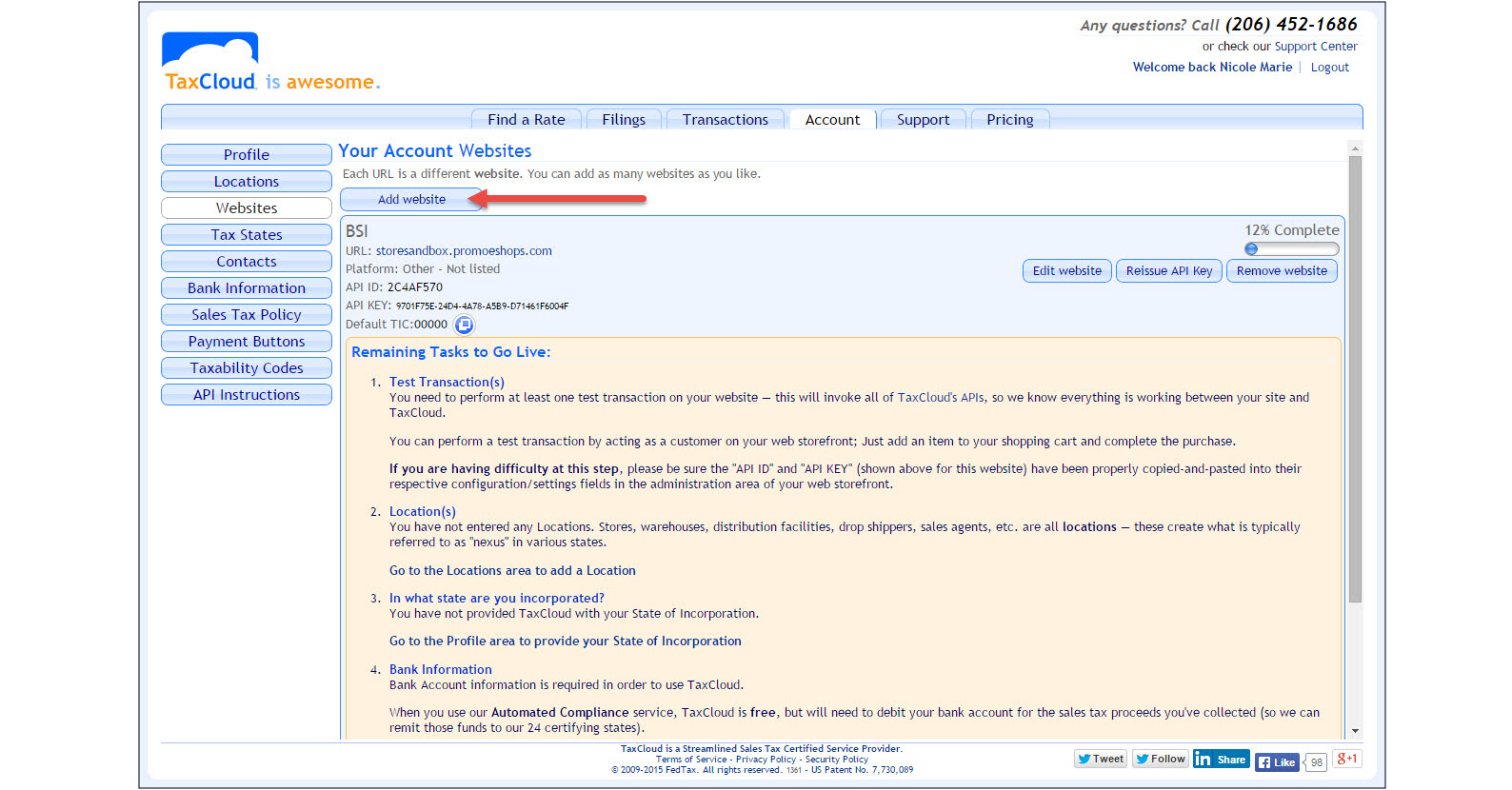The width and height of the screenshot is (1512, 790).
Task: Click the phone number (206) 452-1686
Action: pyautogui.click(x=1291, y=25)
